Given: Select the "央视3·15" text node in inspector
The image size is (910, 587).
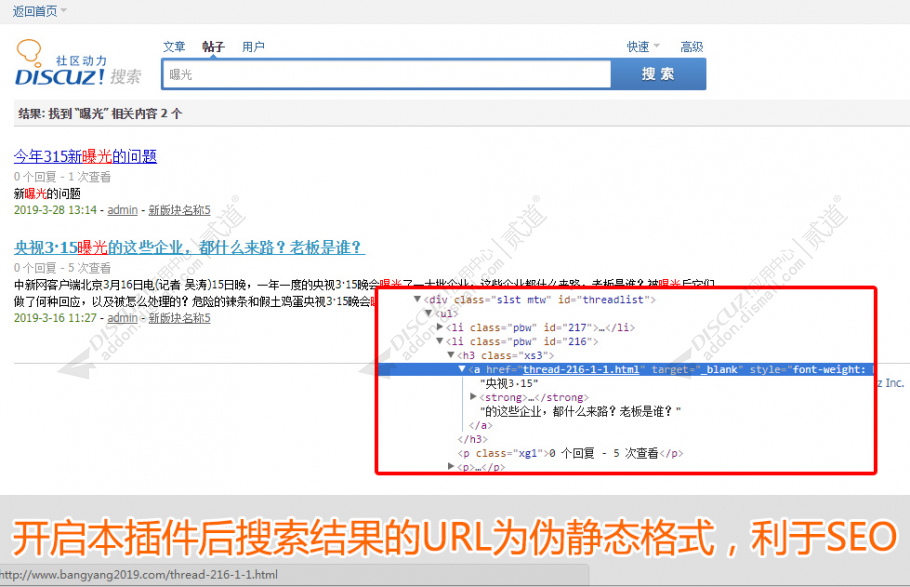Looking at the screenshot, I should pos(509,383).
